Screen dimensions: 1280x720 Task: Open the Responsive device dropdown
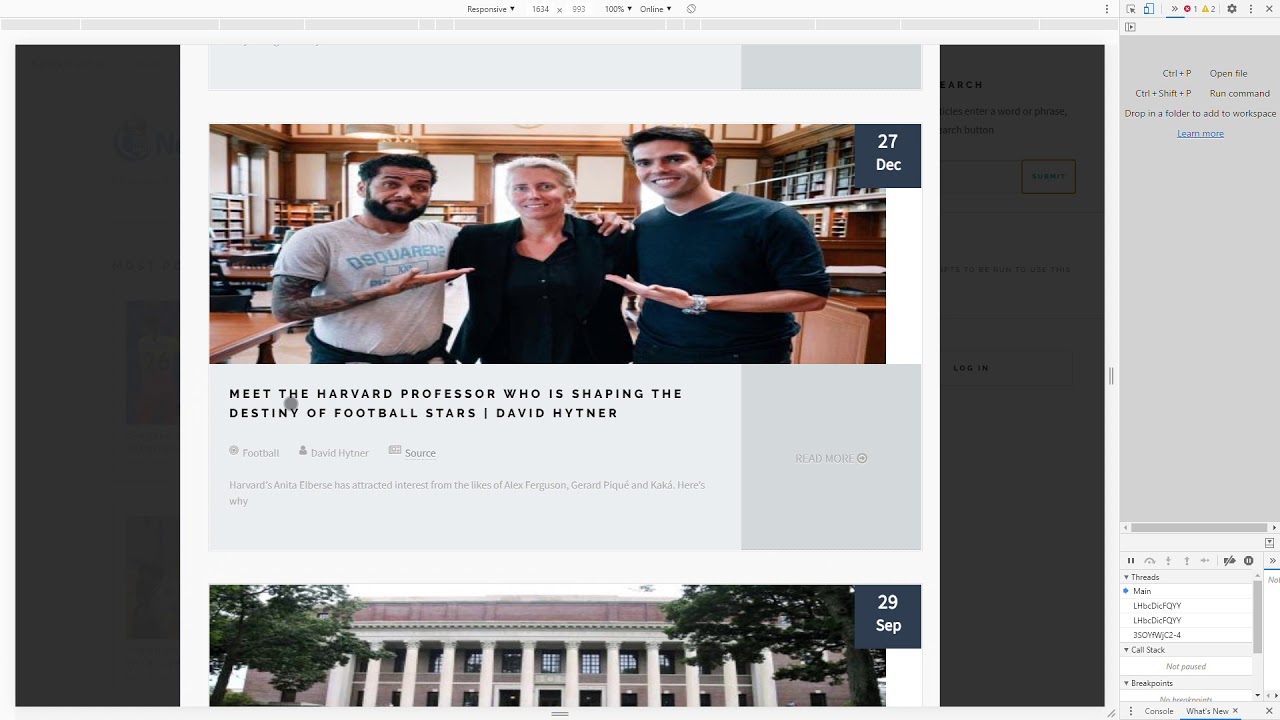coord(491,9)
